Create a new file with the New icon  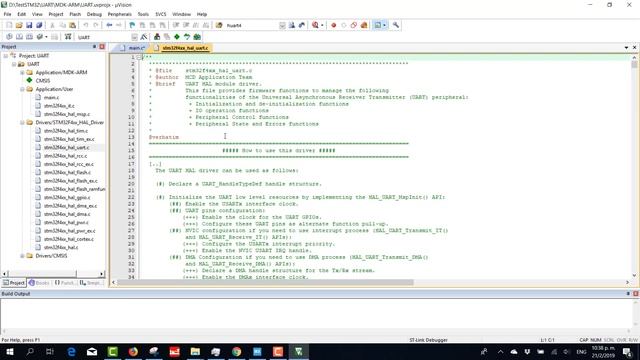tap(9, 25)
